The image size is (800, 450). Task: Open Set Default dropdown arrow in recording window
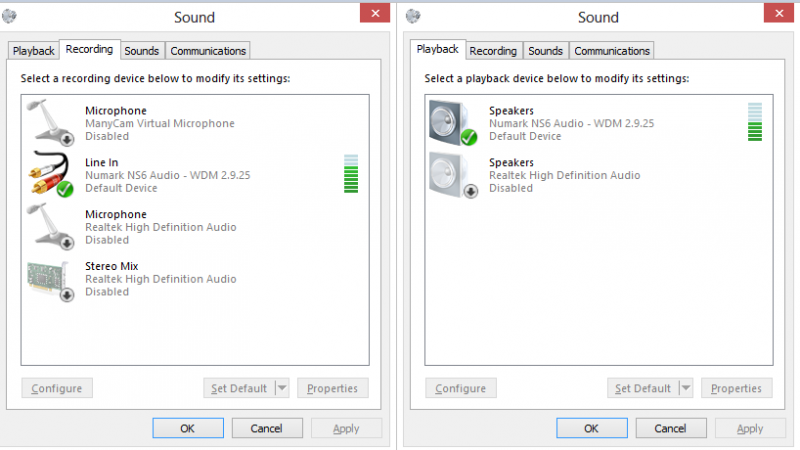point(281,388)
